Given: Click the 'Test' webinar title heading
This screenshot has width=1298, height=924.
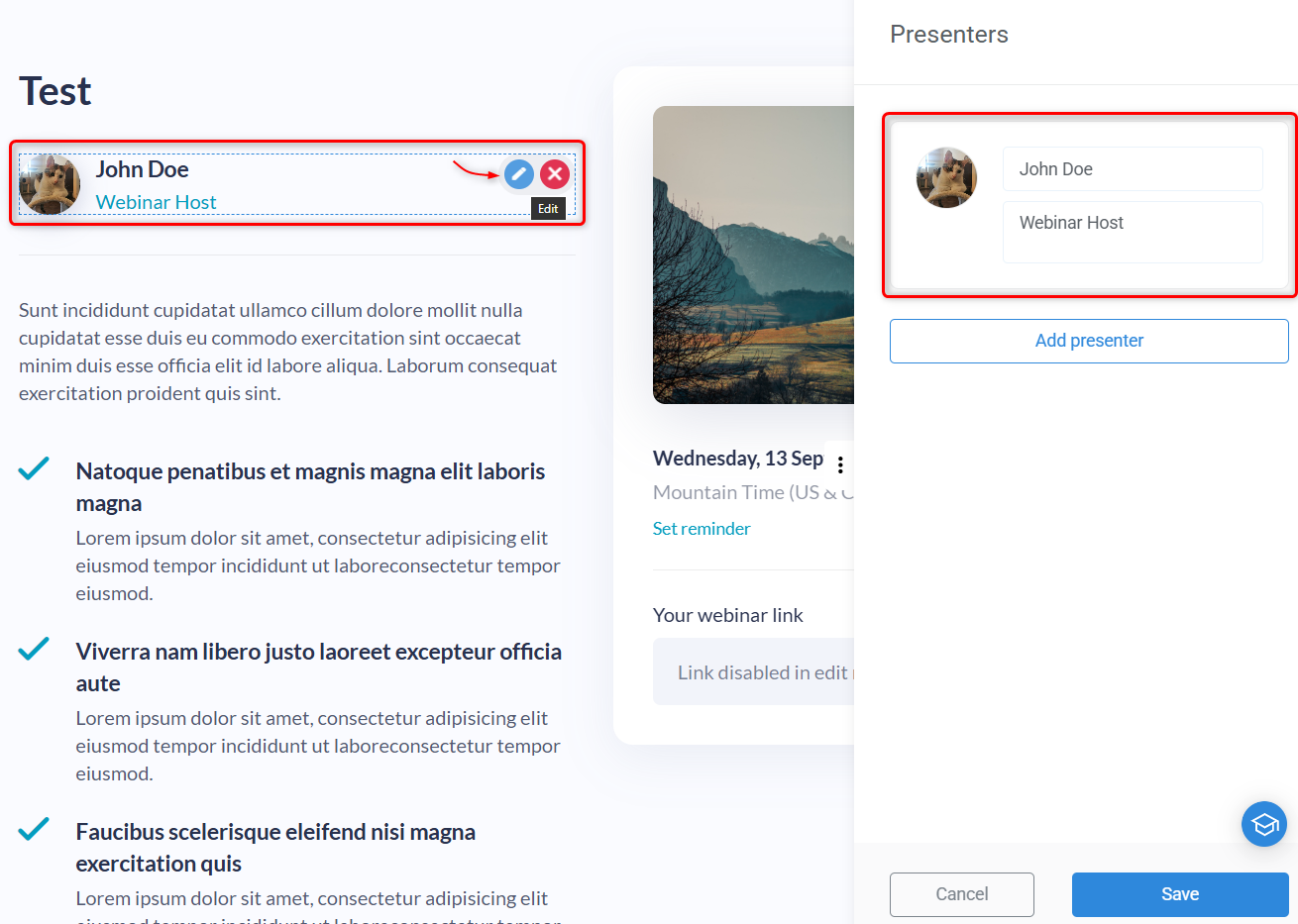Looking at the screenshot, I should [x=54, y=90].
